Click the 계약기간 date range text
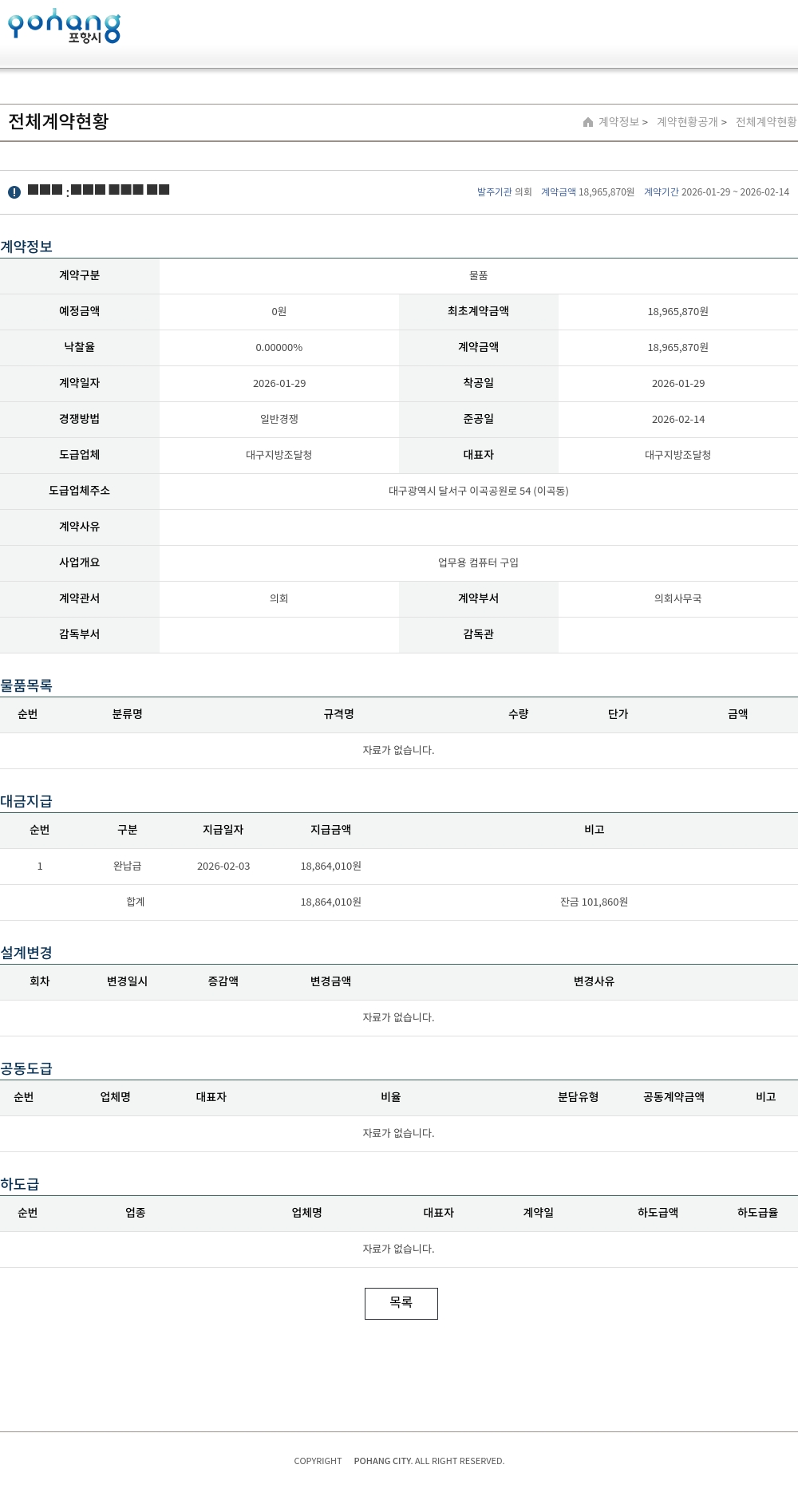The height and width of the screenshot is (1512, 798). click(735, 192)
